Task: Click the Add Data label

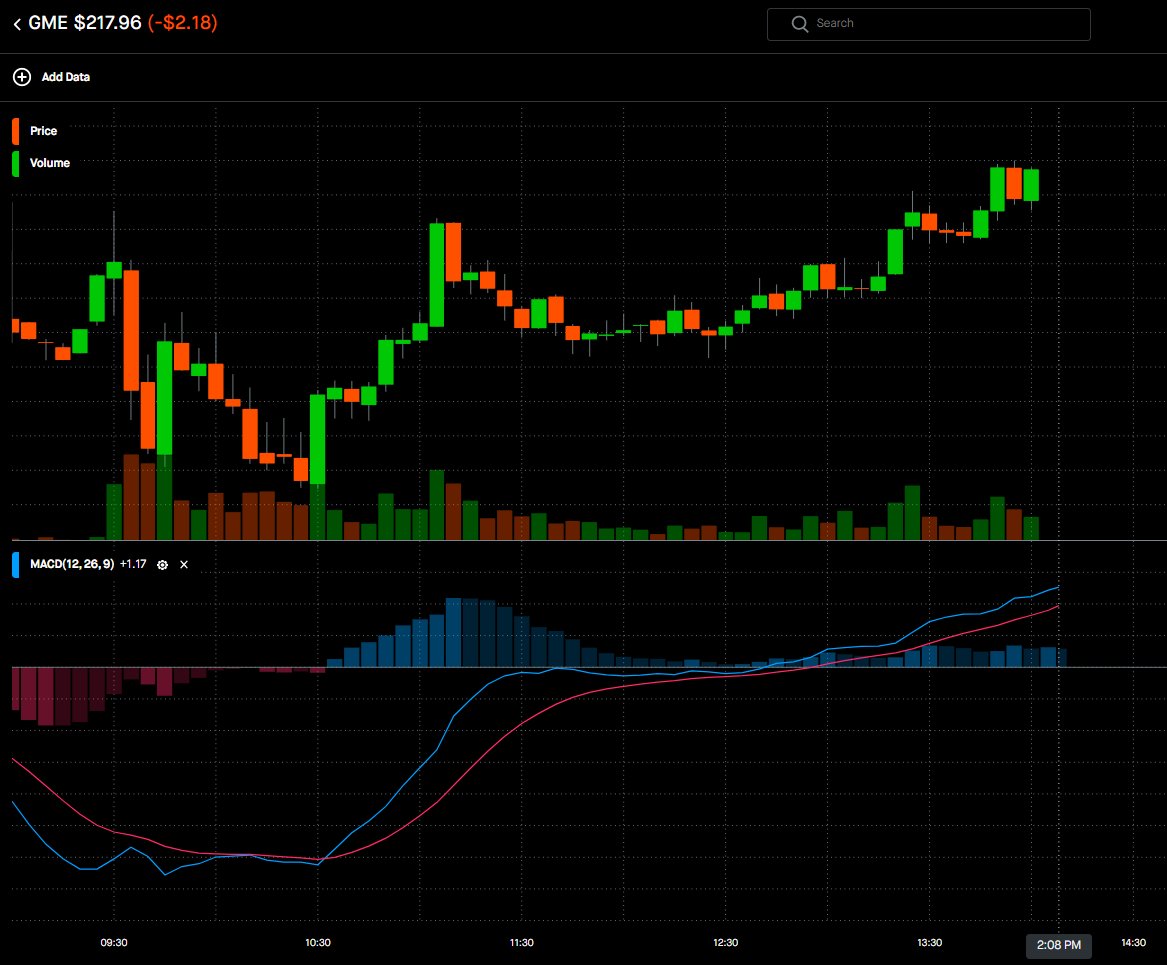Action: [65, 77]
